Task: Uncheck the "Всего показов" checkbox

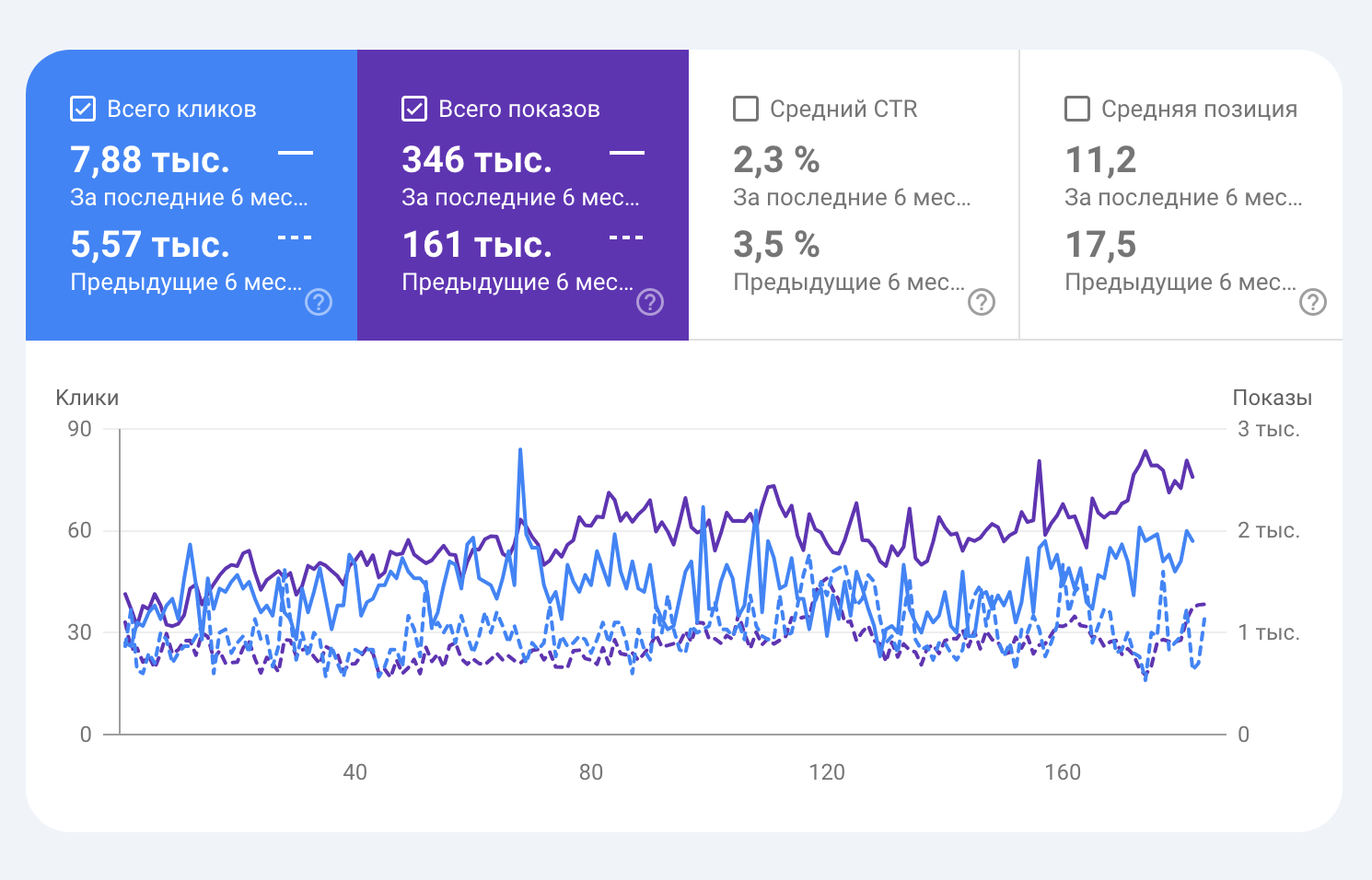Action: tap(414, 109)
